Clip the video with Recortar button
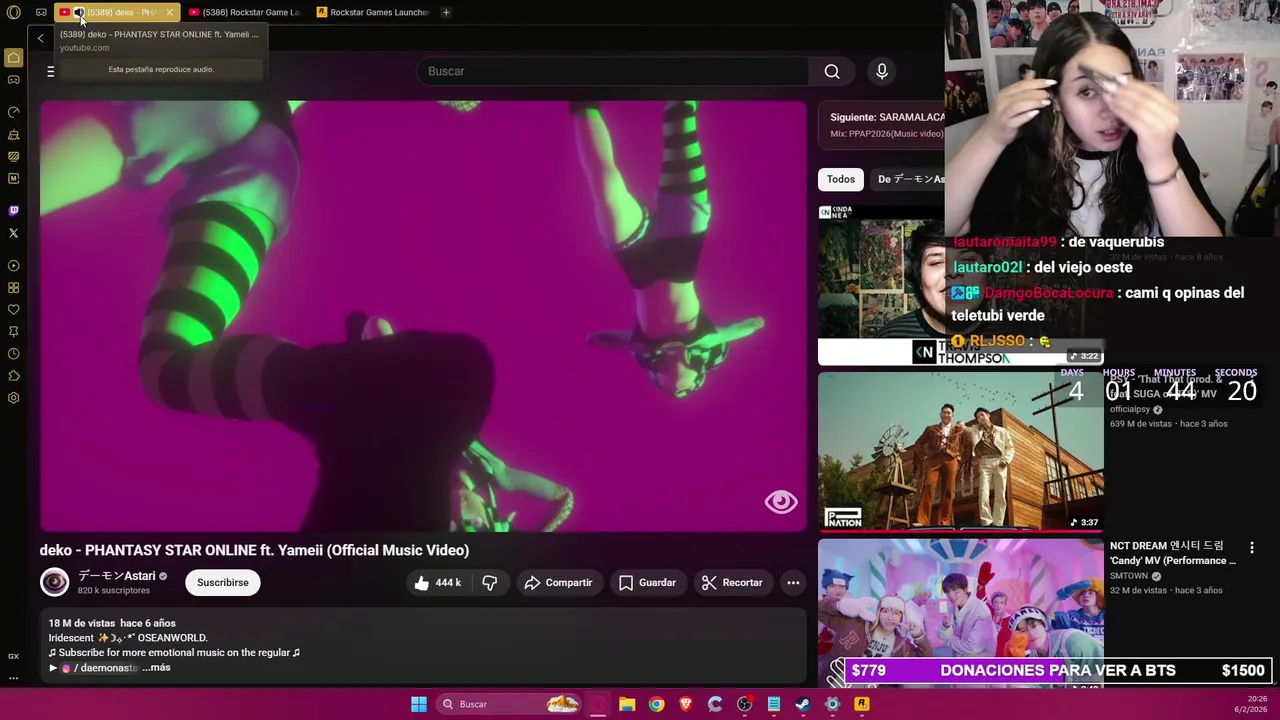The height and width of the screenshot is (720, 1280). 732,582
